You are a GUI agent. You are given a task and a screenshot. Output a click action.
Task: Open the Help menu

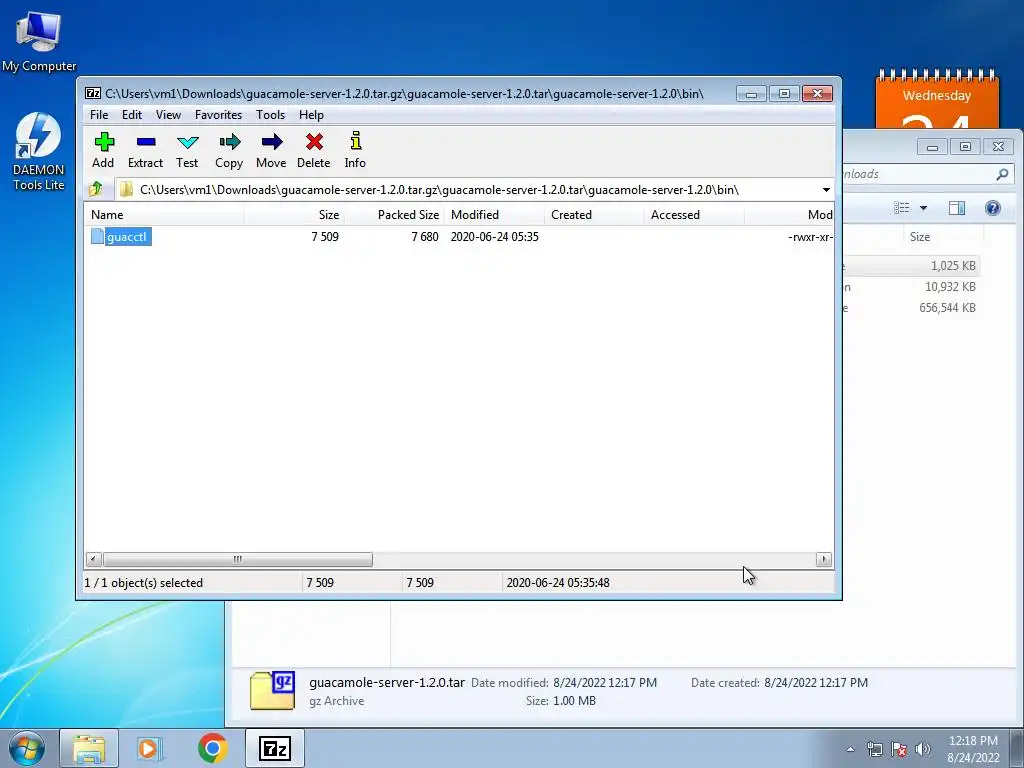(312, 115)
